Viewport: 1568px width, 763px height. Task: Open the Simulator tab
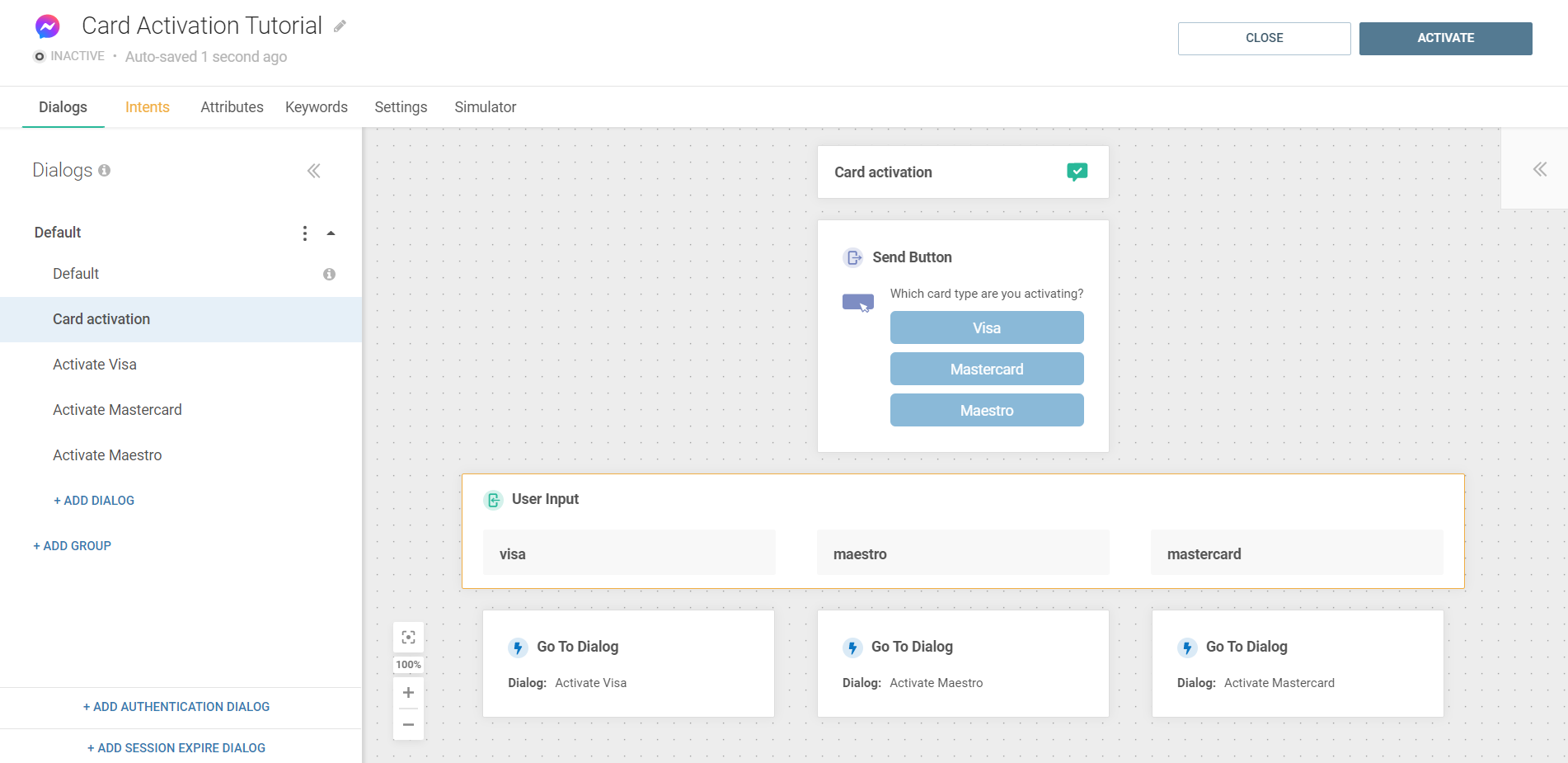[x=485, y=107]
